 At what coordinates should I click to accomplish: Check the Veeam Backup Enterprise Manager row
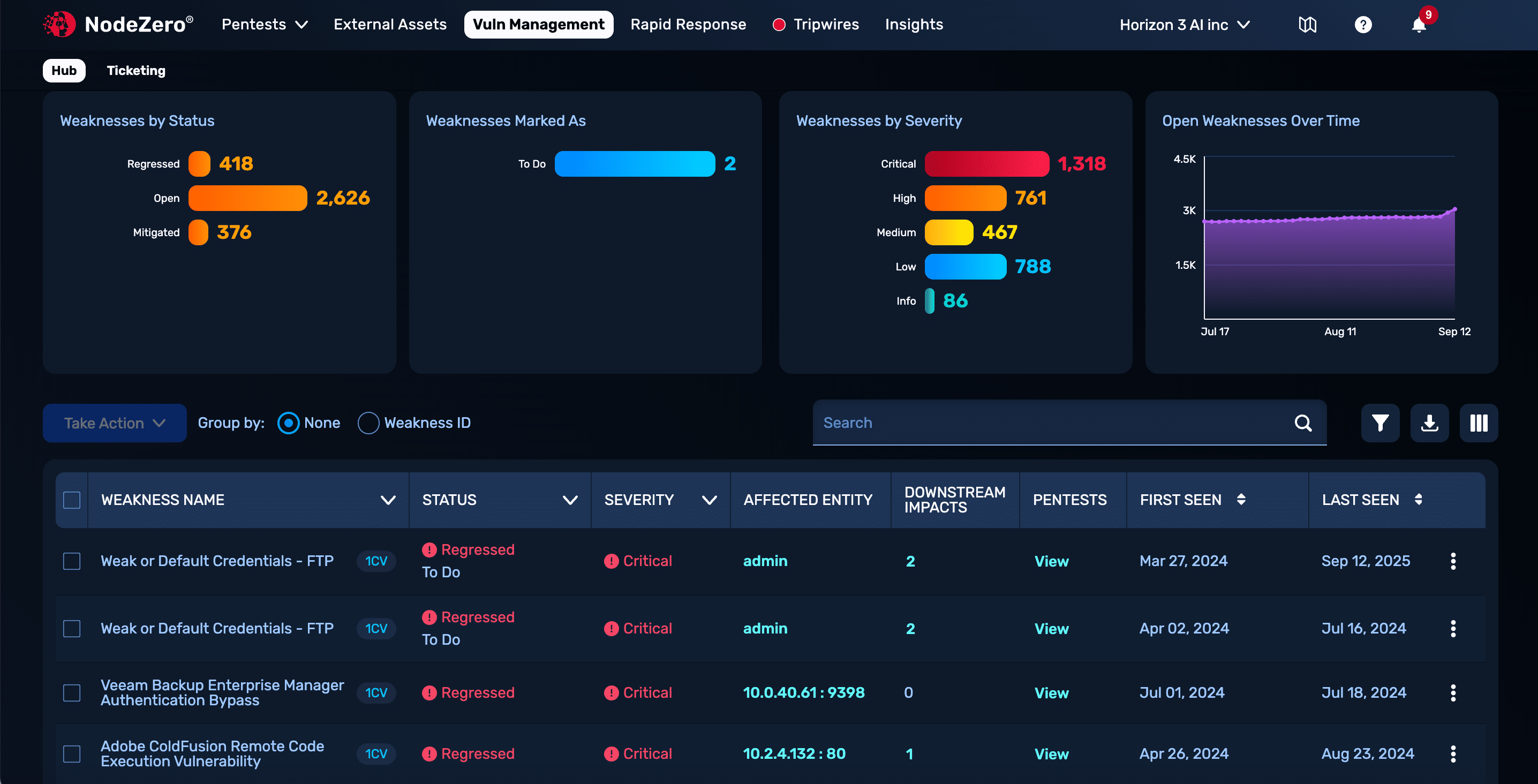click(72, 692)
